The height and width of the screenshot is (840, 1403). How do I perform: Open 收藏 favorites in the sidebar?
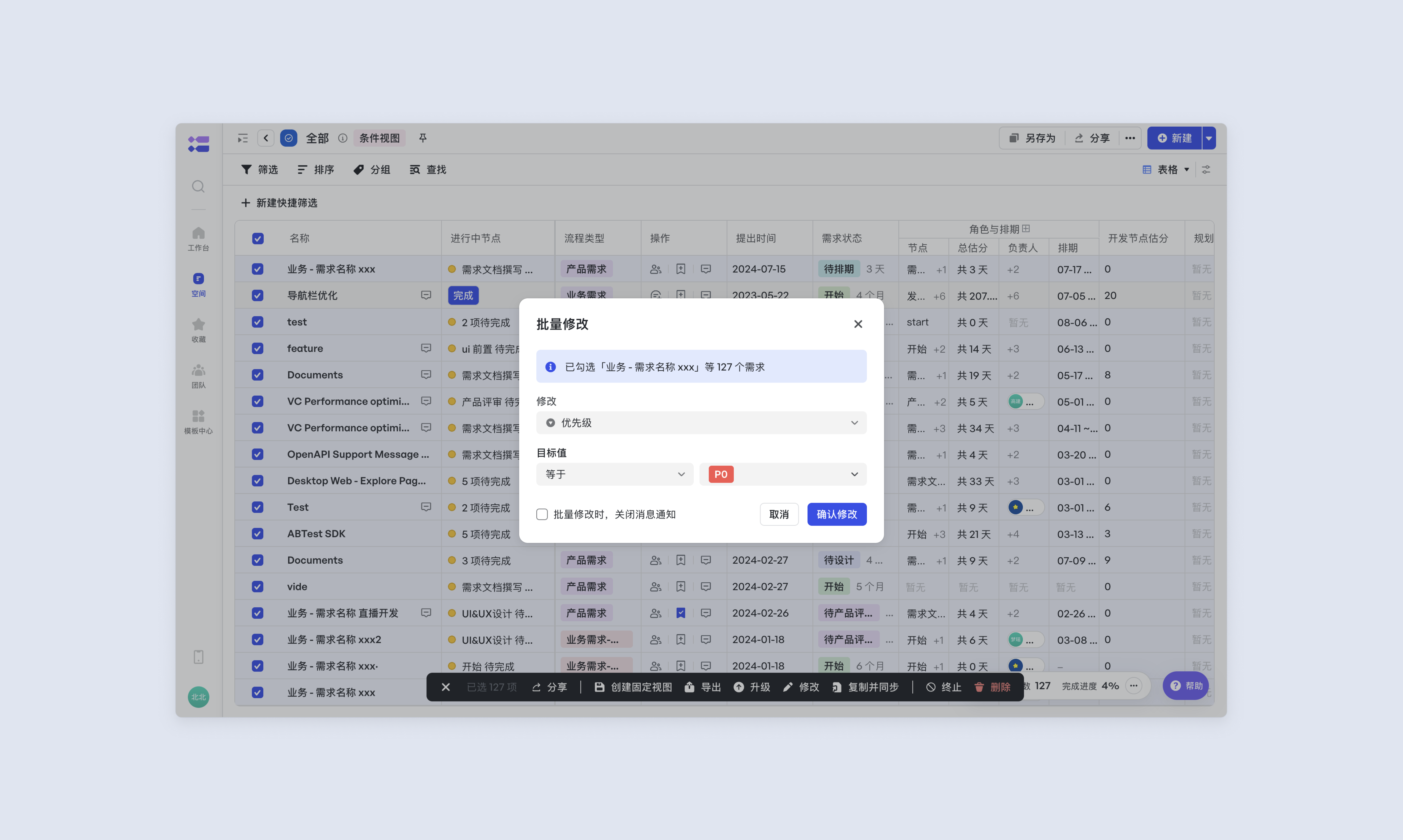198,331
